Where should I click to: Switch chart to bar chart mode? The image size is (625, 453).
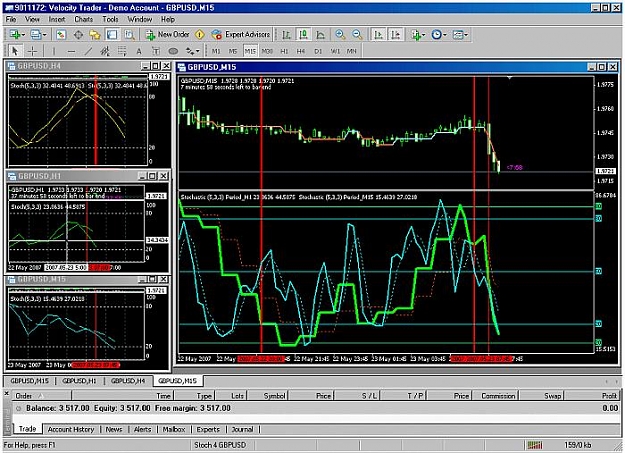point(286,35)
